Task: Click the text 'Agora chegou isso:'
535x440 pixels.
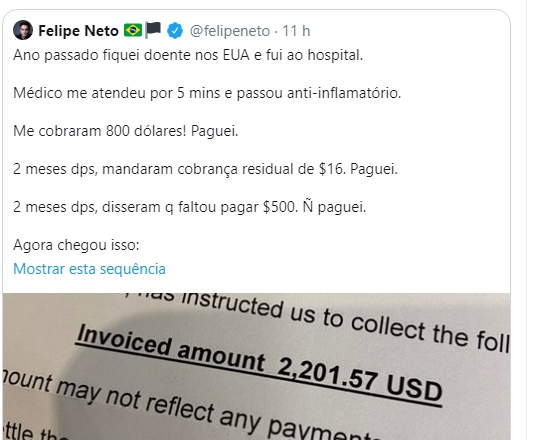Action: point(76,245)
